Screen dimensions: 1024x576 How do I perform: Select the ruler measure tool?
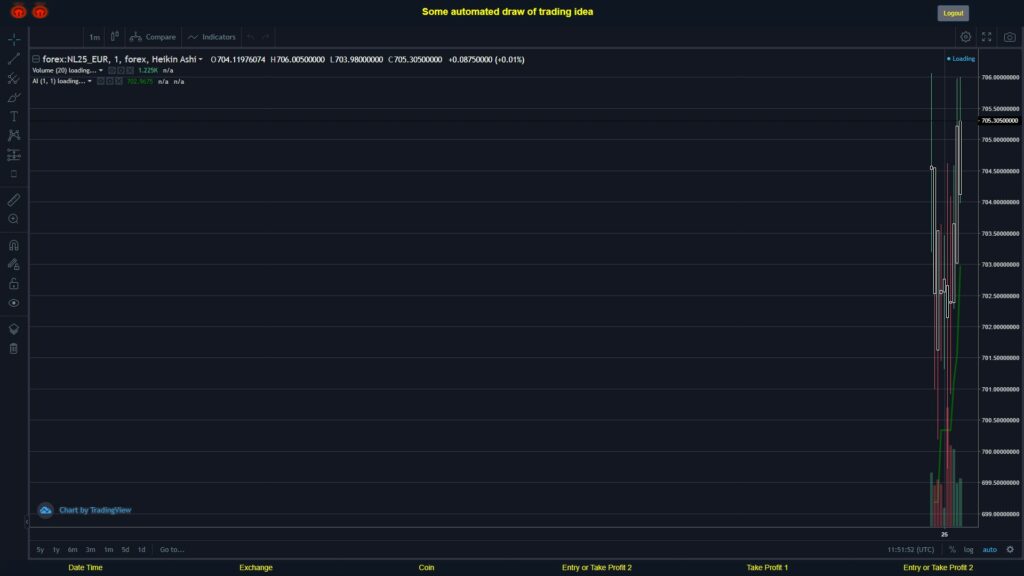[14, 200]
